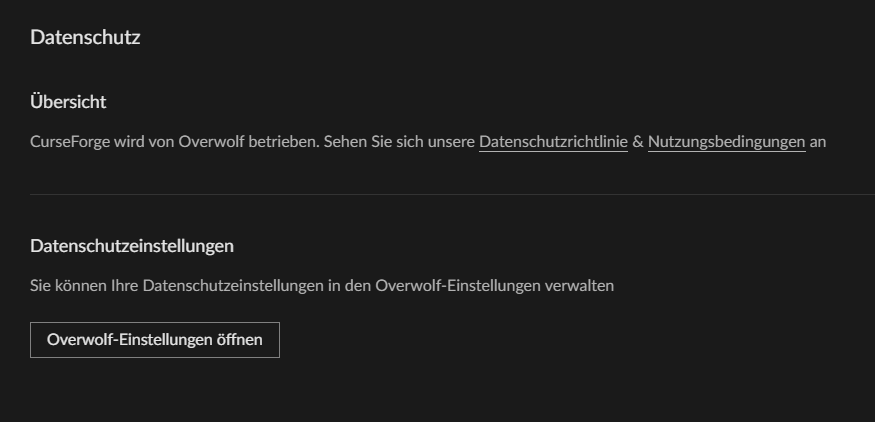Click the Datenschutzeinstellungen section heading

132,245
